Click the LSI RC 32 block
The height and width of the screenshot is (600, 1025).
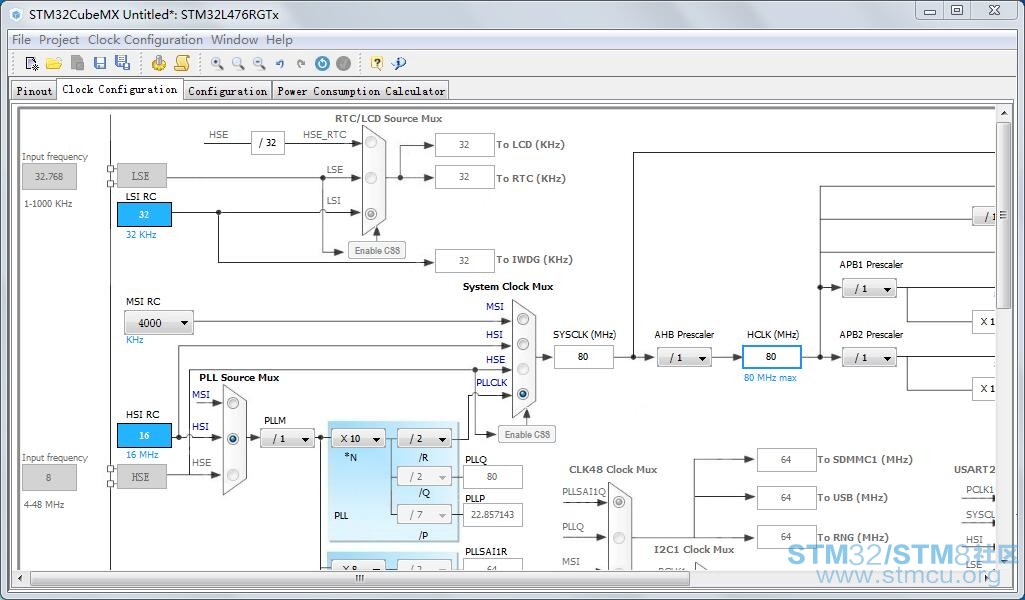click(x=144, y=214)
